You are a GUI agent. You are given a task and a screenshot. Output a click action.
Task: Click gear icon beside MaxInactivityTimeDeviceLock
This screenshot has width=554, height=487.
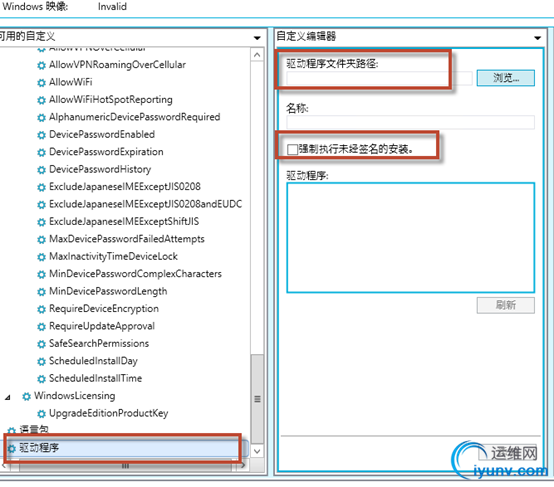tap(41, 257)
